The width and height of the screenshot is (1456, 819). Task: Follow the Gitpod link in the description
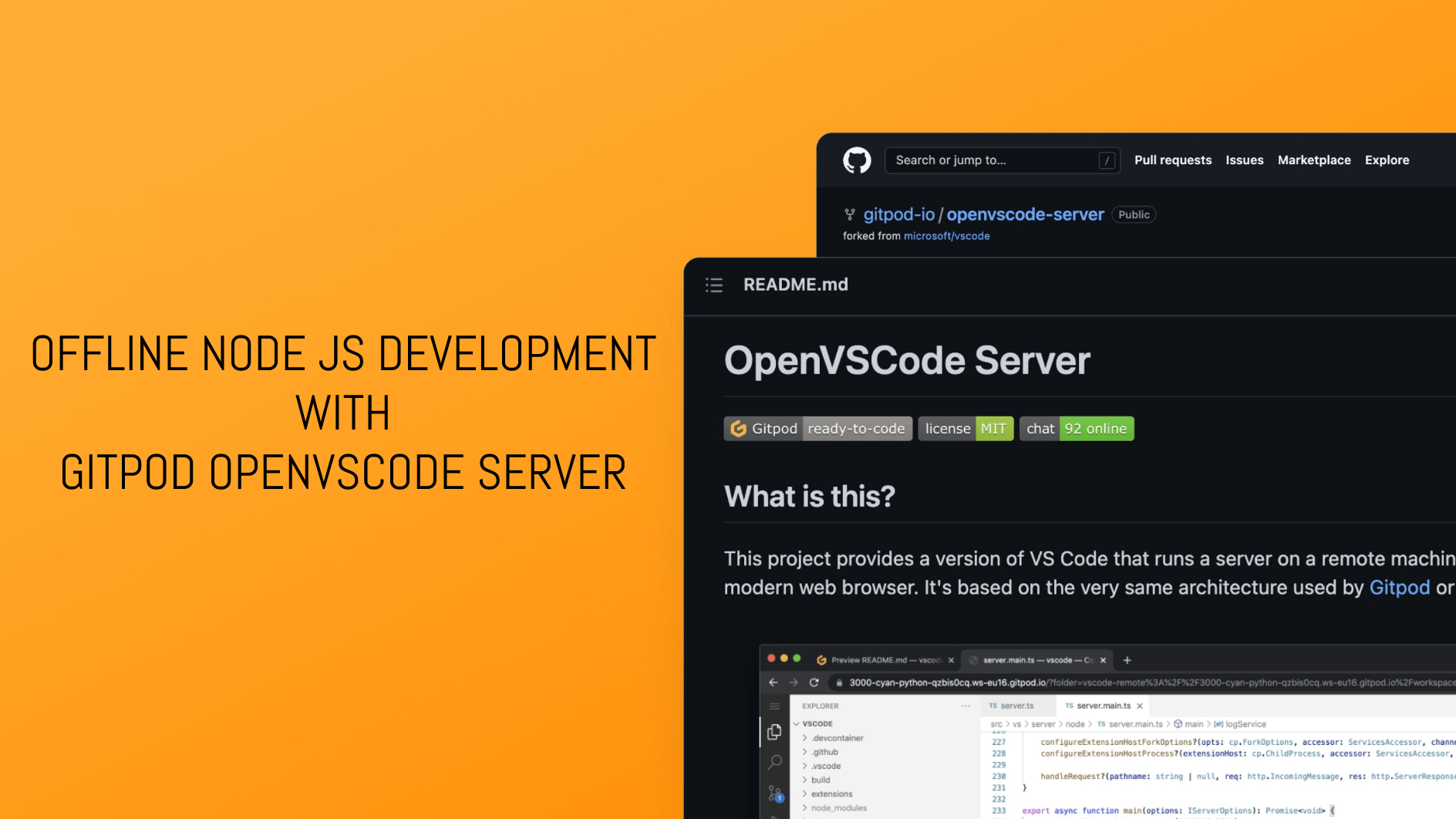tap(1400, 587)
